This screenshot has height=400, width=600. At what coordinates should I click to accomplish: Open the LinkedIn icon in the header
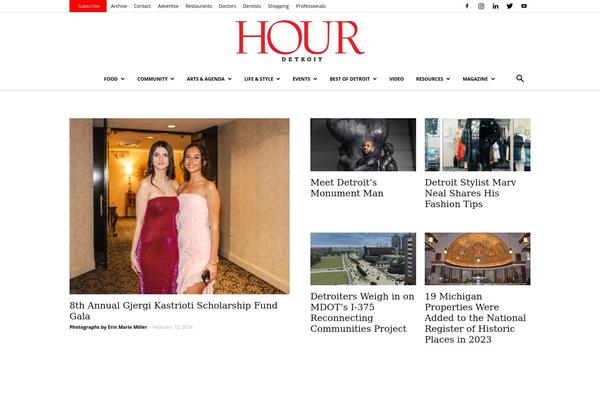496,6
